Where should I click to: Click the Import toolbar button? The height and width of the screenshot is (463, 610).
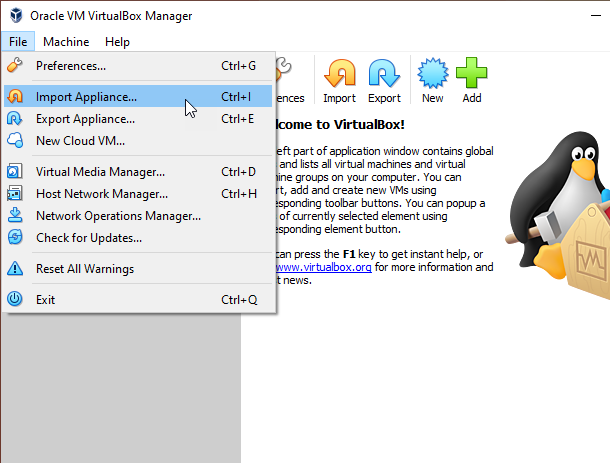pyautogui.click(x=340, y=81)
